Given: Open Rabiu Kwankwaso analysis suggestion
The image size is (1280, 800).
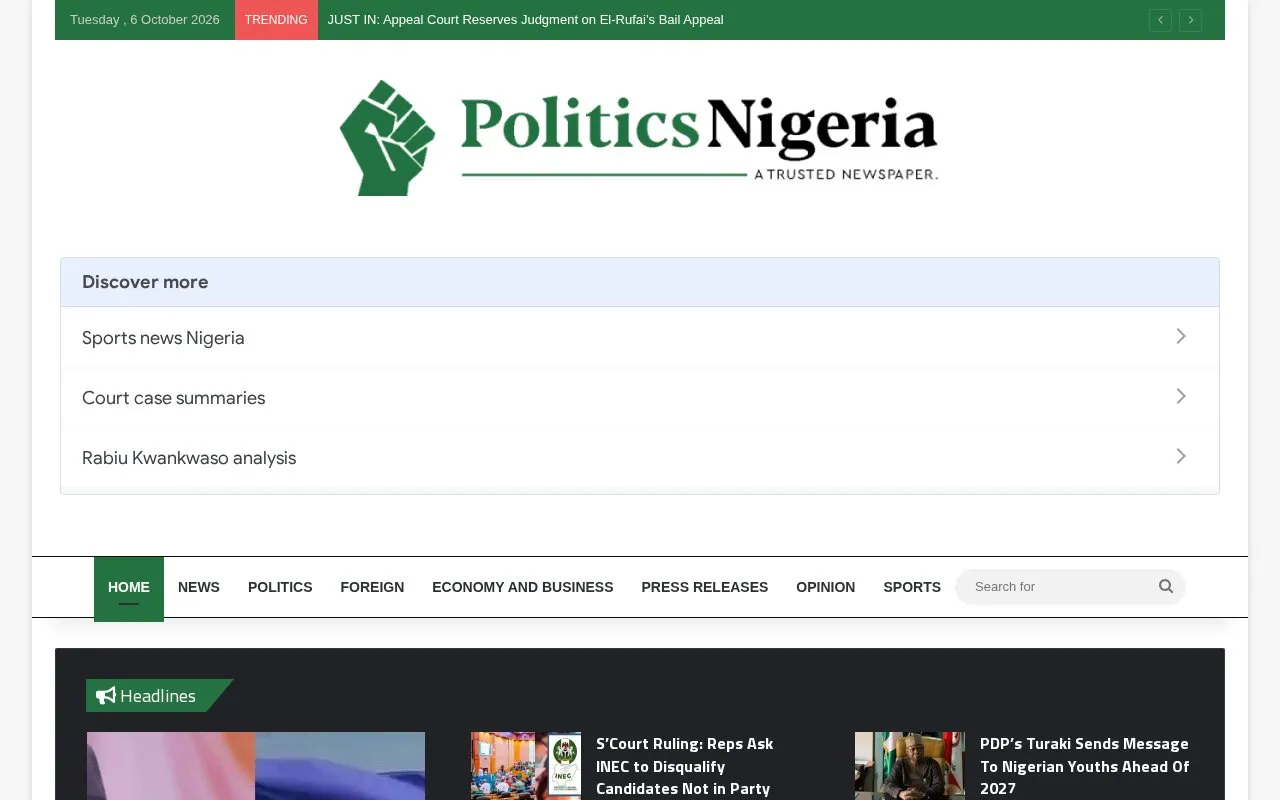Looking at the screenshot, I should click(x=640, y=458).
